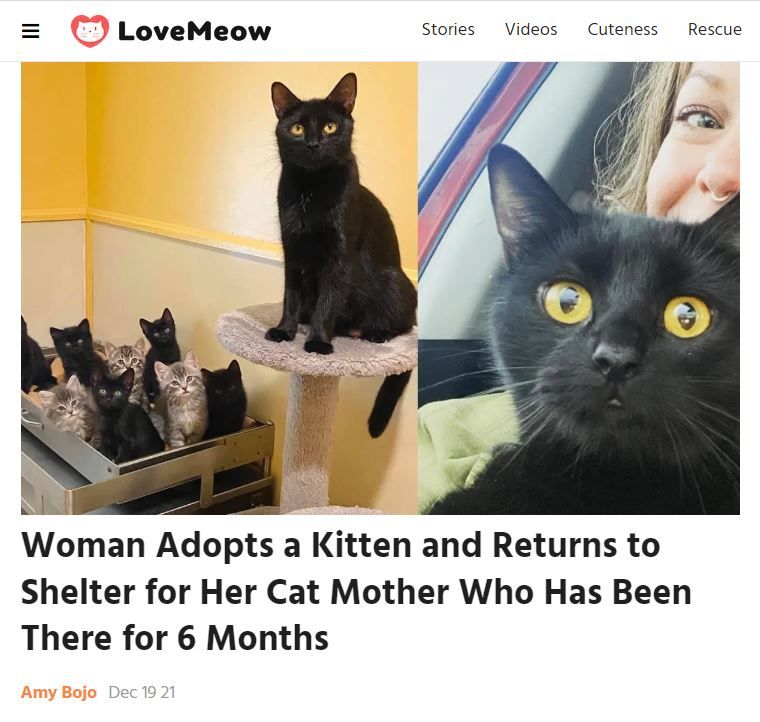Go to the Videos section
Viewport: 760px width, 722px height.
531,29
